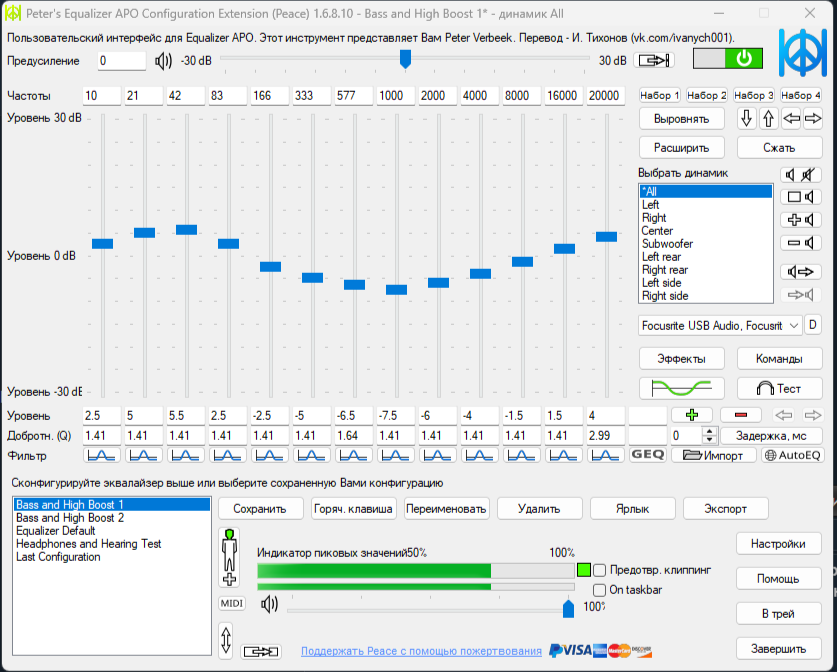Click the "Сохранить" button

[260, 508]
